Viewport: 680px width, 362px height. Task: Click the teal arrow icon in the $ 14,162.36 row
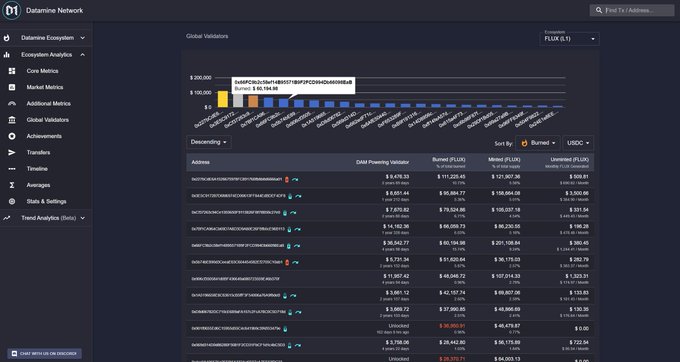(x=298, y=229)
